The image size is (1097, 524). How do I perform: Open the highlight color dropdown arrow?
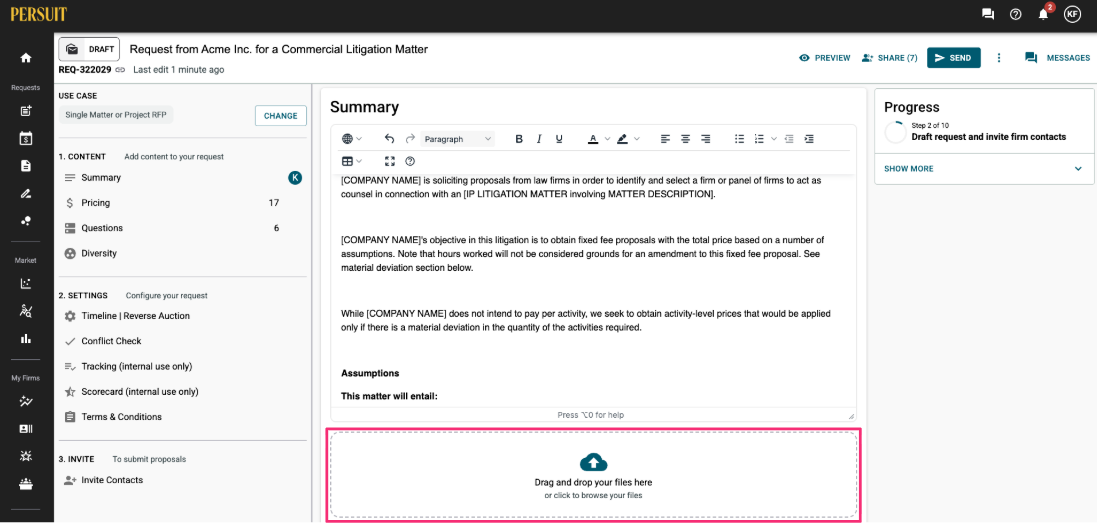[x=637, y=139]
